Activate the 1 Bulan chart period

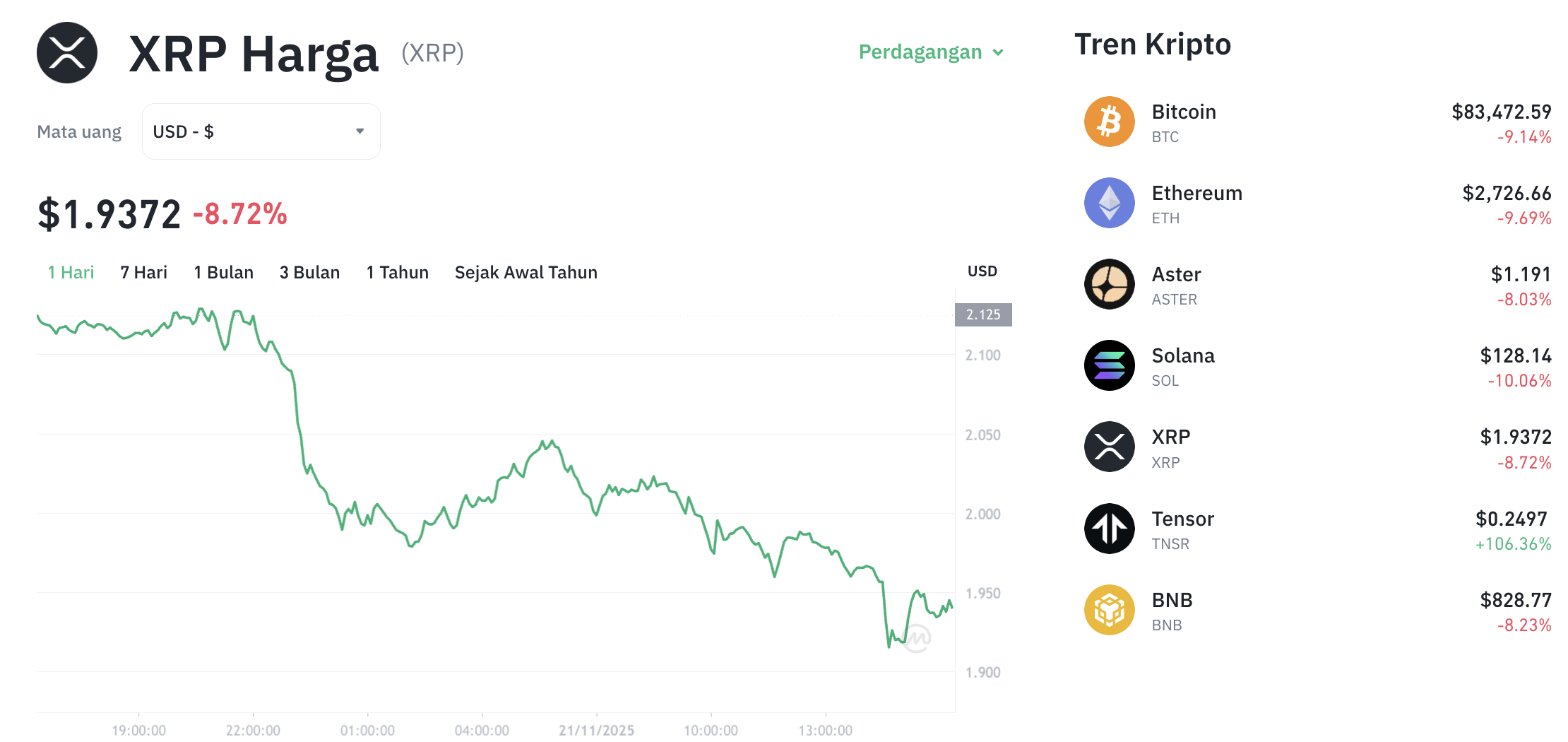223,272
